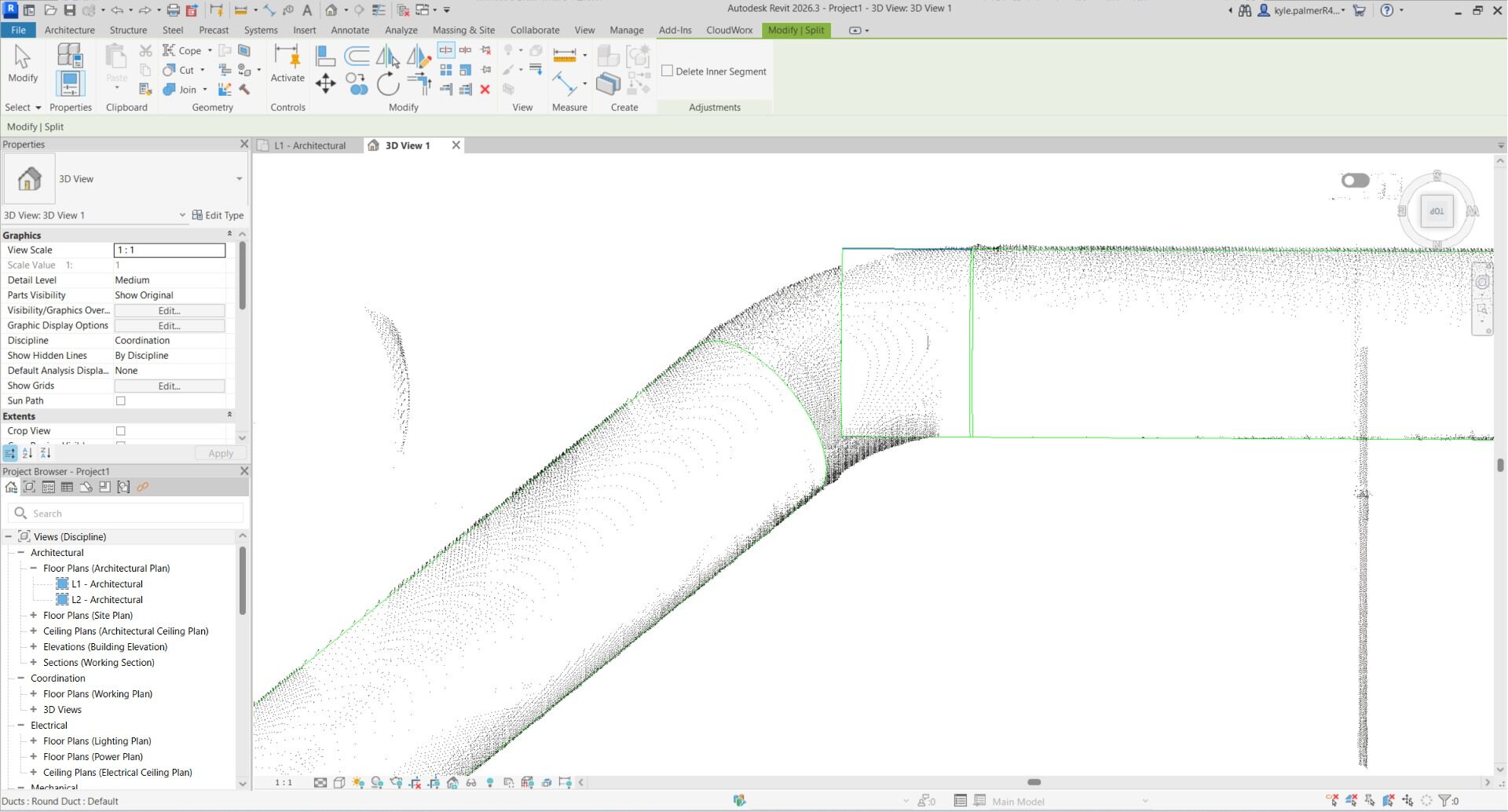Viewport: 1508px width, 812px height.
Task: Tick the Crop View checkbox
Action: [x=121, y=431]
